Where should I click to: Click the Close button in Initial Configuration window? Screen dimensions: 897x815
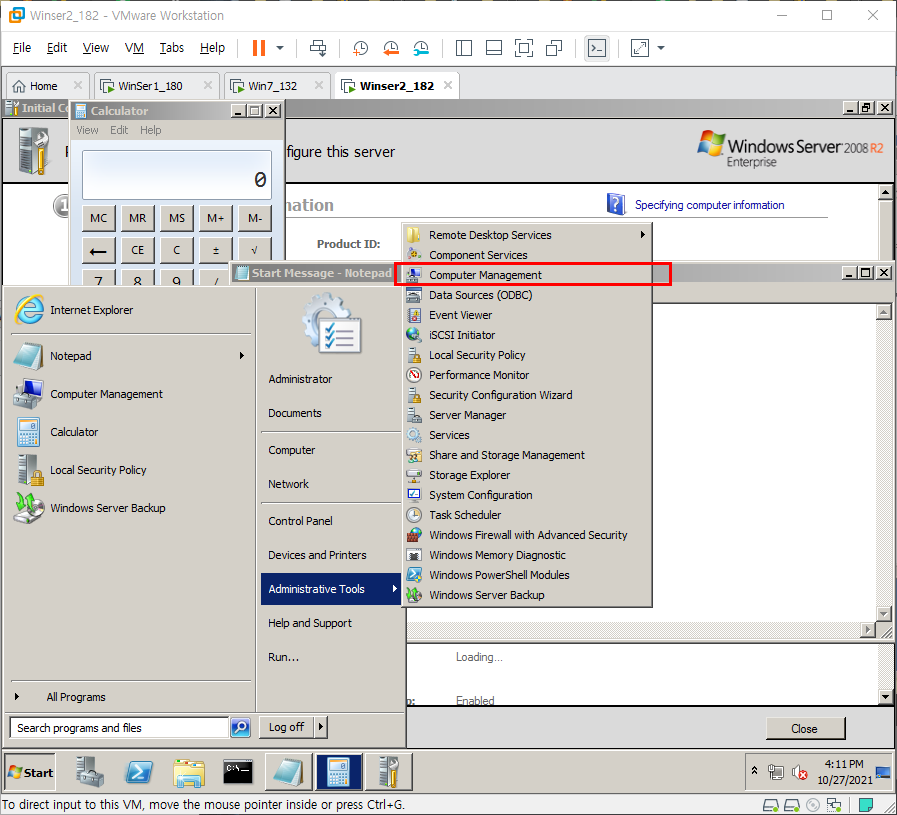[805, 729]
